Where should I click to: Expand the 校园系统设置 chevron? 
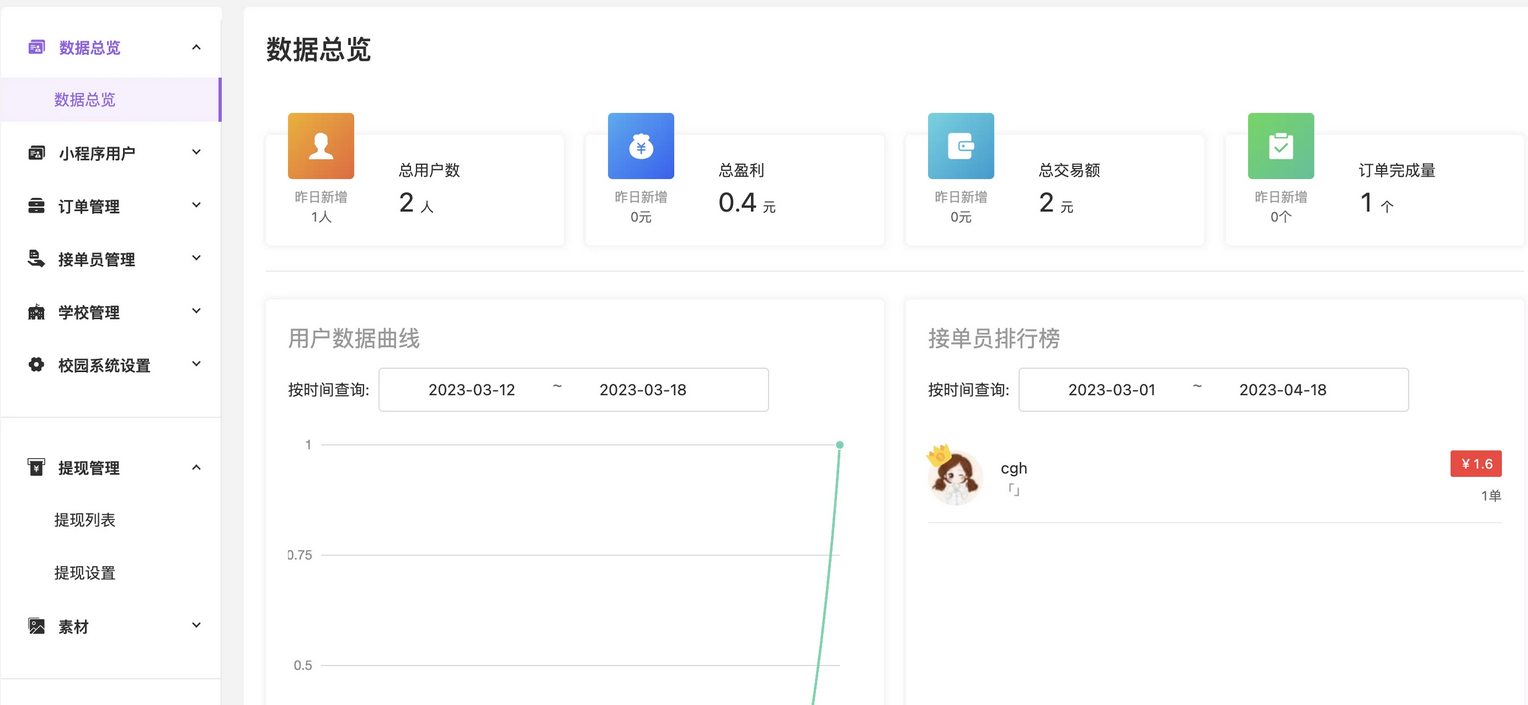[196, 364]
